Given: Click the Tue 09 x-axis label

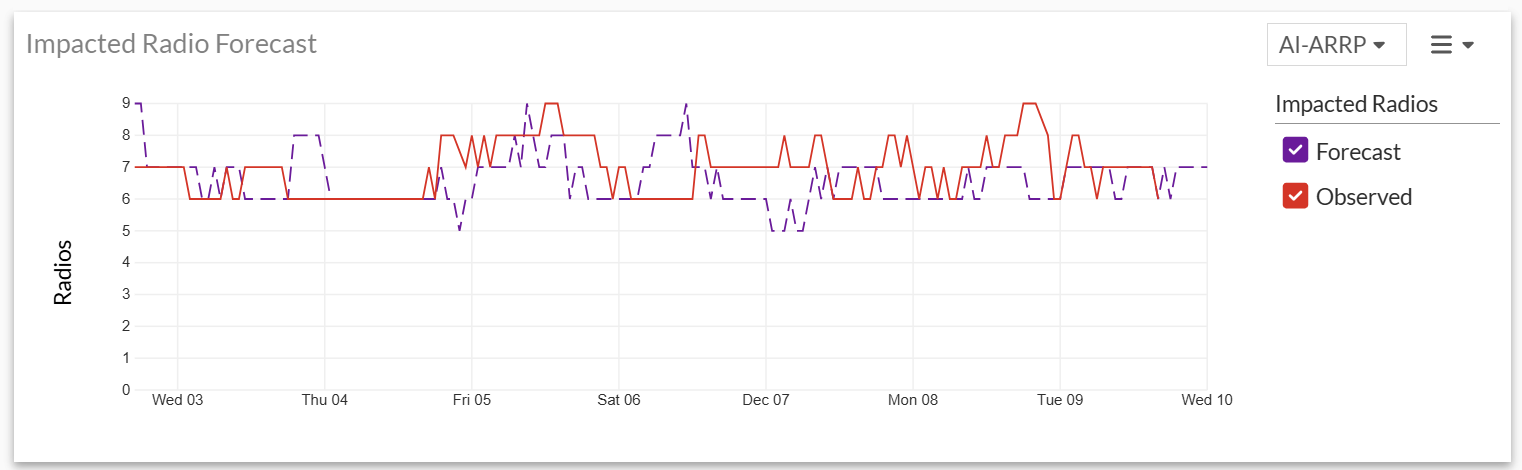Looking at the screenshot, I should coord(1060,400).
